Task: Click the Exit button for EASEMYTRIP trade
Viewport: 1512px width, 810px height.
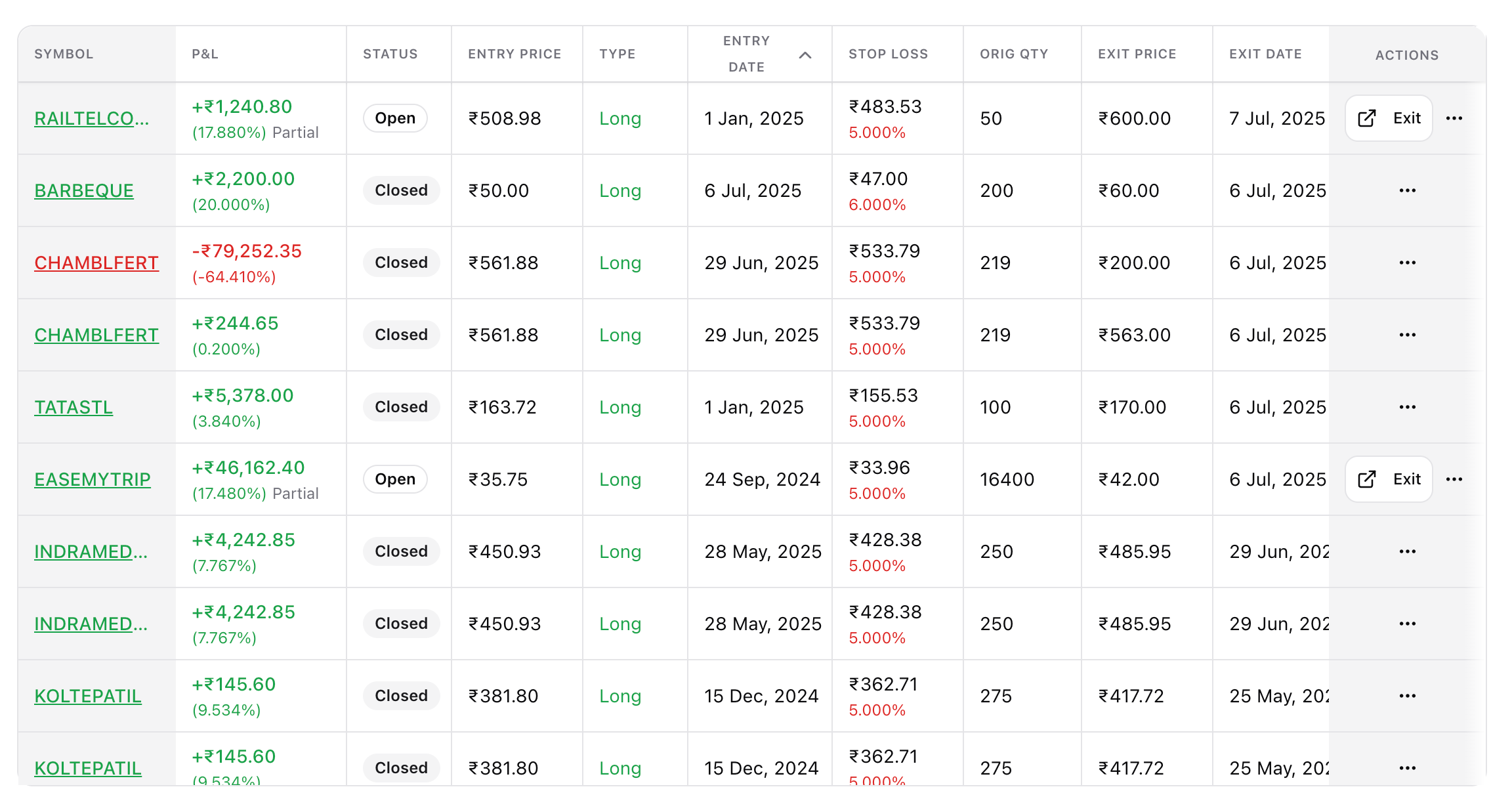Action: tap(1389, 480)
